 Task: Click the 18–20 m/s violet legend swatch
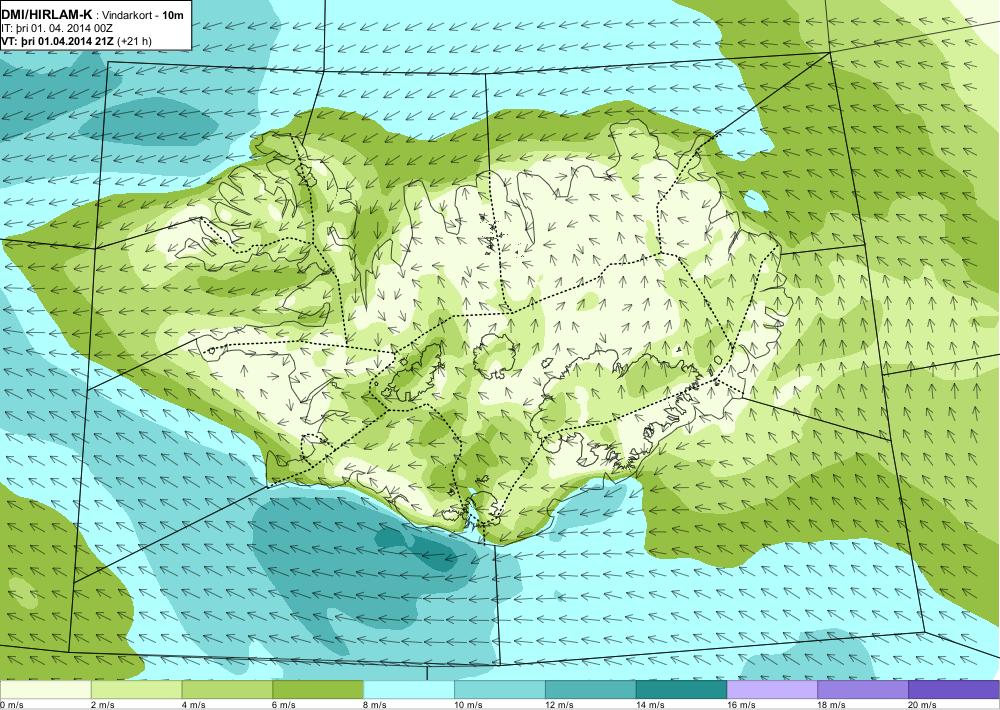pyautogui.click(x=863, y=689)
